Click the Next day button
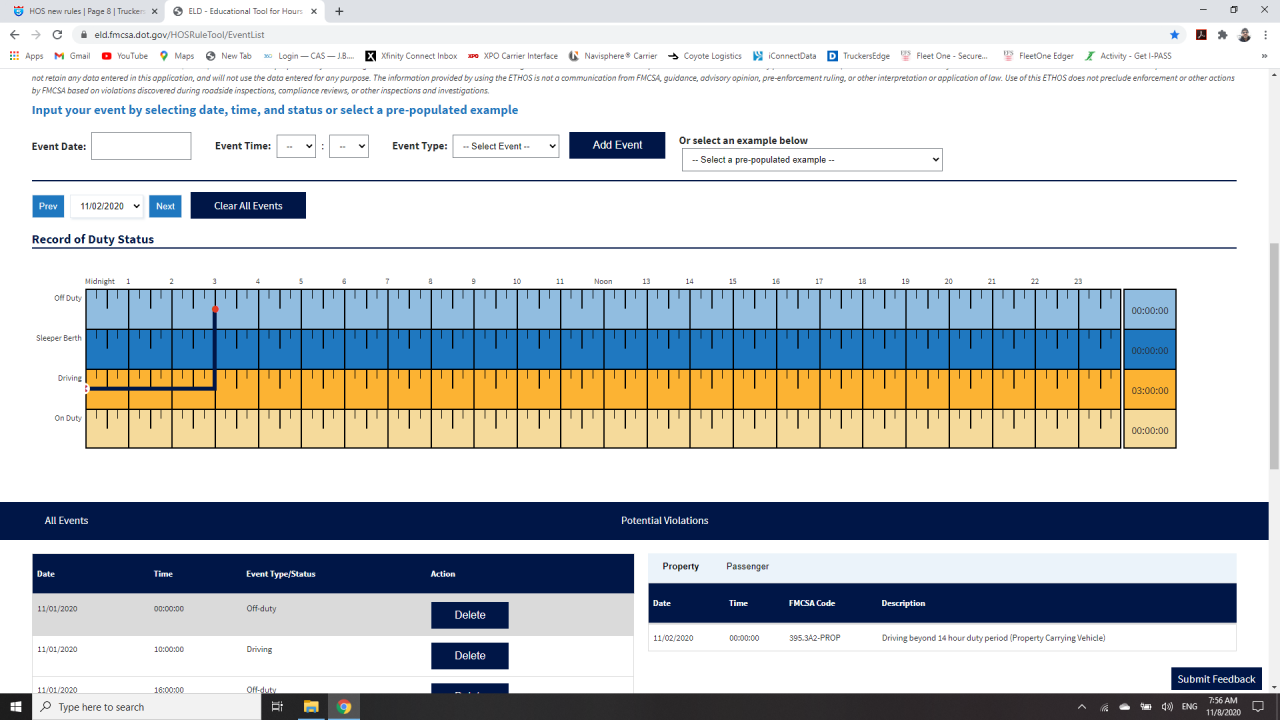The height and width of the screenshot is (720, 1280). pyautogui.click(x=165, y=206)
